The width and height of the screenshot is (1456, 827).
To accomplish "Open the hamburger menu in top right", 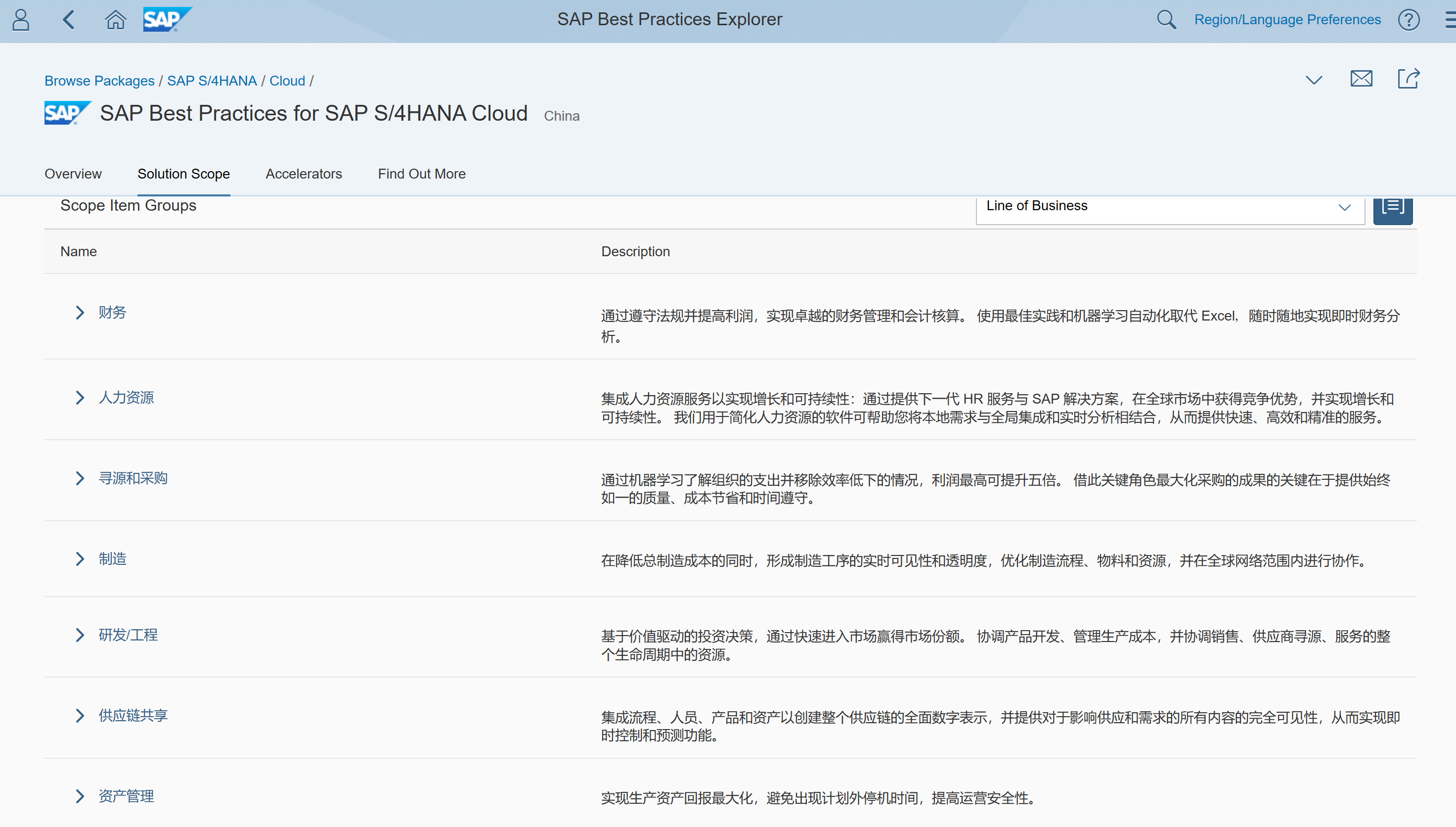I will (1448, 19).
